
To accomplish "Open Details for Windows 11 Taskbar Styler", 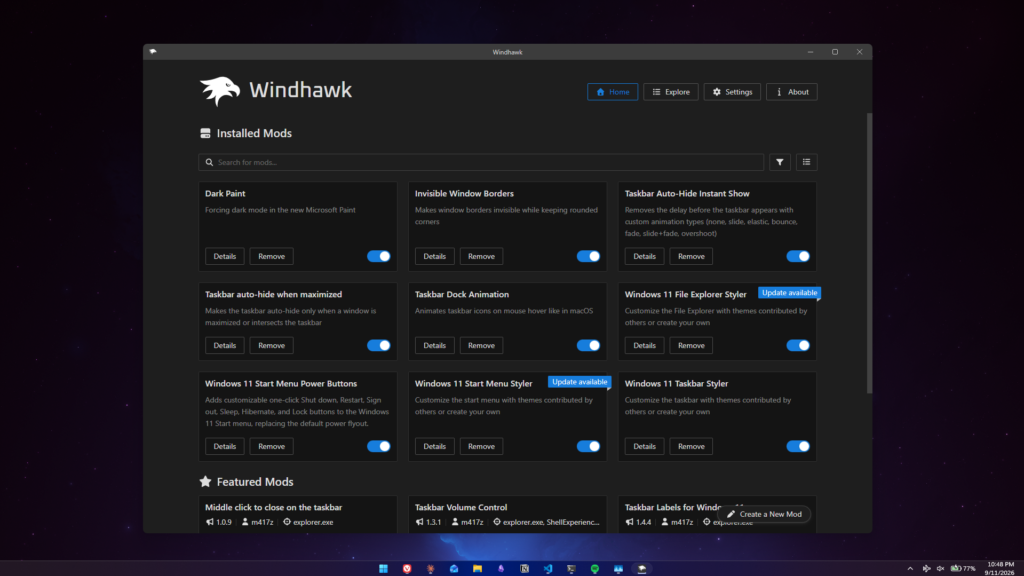I will click(x=644, y=446).
